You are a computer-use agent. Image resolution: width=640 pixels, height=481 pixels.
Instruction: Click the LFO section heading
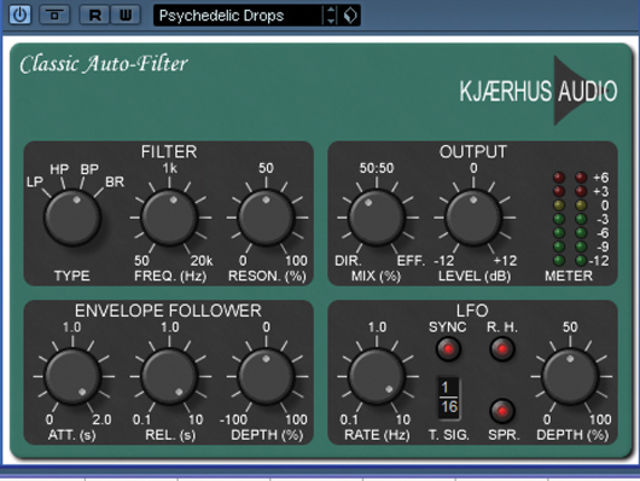472,311
